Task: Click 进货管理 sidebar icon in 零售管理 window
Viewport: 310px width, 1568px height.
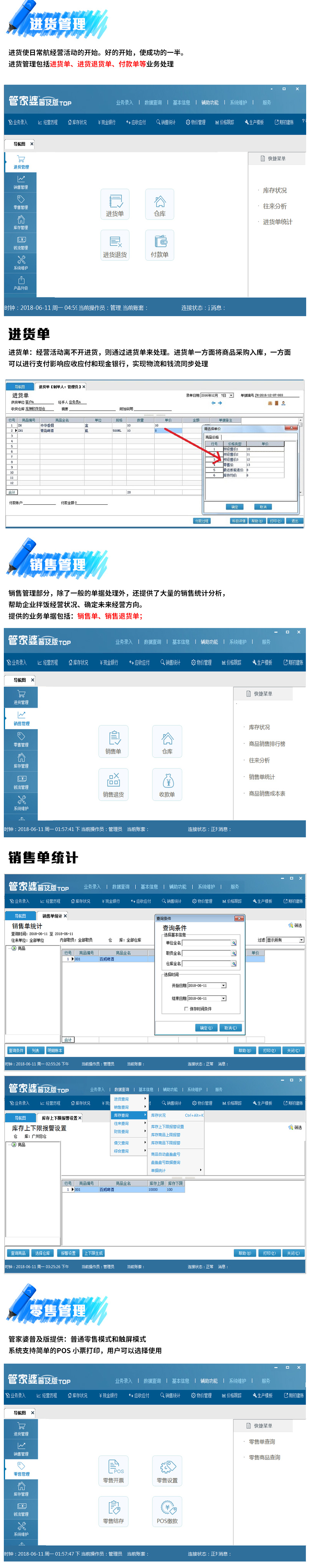Action: (21, 1429)
